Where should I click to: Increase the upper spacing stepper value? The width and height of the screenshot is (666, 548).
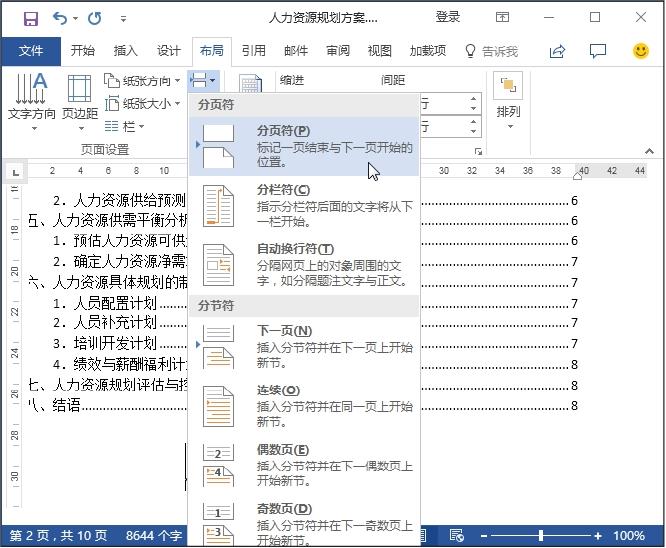point(473,99)
